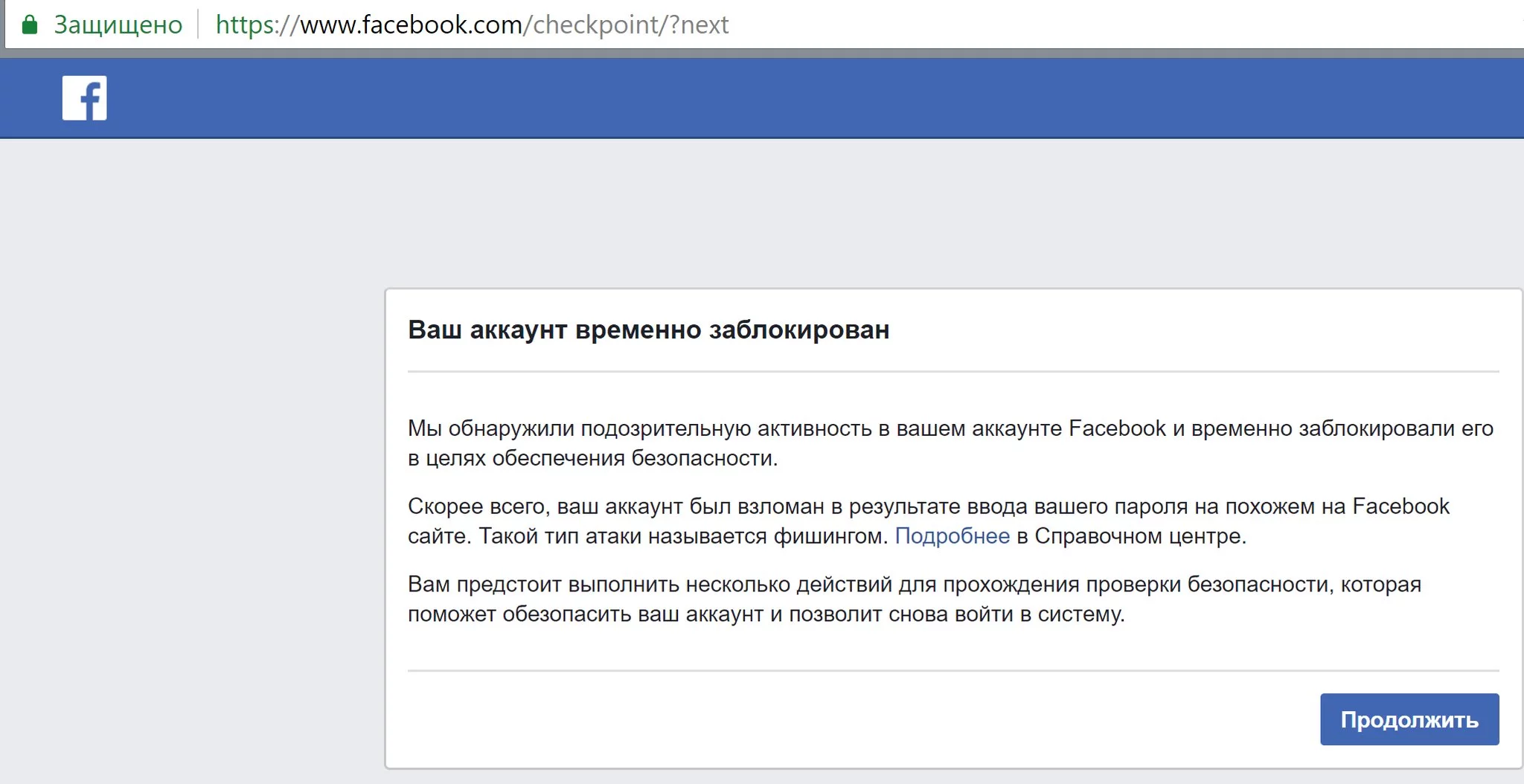Click the word Facebook in first paragraph
The width and height of the screenshot is (1524, 784).
tap(1117, 429)
